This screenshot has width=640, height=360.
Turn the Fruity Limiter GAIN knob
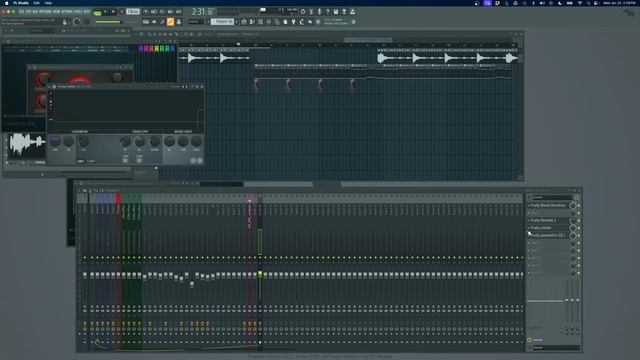55,141
